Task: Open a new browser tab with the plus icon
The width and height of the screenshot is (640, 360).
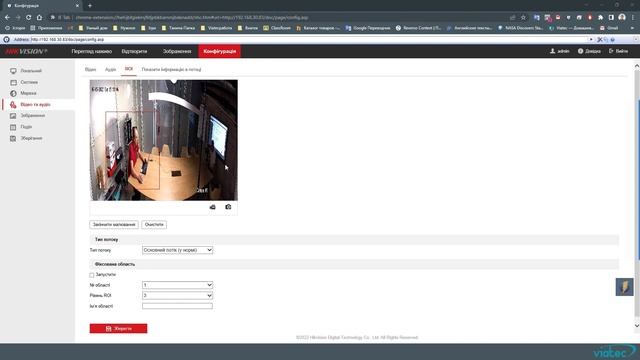Action: click(x=90, y=6)
